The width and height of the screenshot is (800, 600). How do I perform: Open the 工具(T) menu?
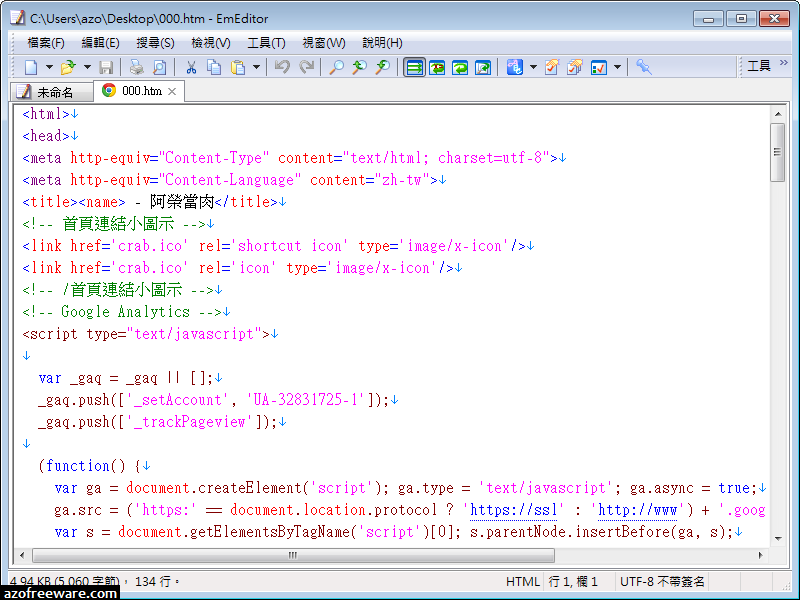click(x=266, y=43)
